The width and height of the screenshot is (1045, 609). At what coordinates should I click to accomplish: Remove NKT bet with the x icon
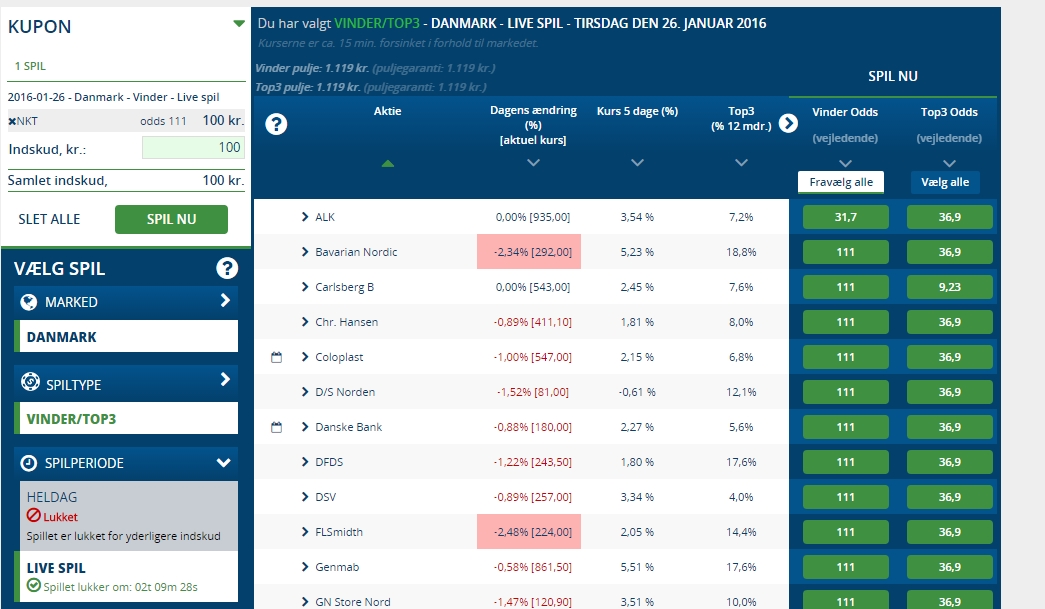coord(12,121)
